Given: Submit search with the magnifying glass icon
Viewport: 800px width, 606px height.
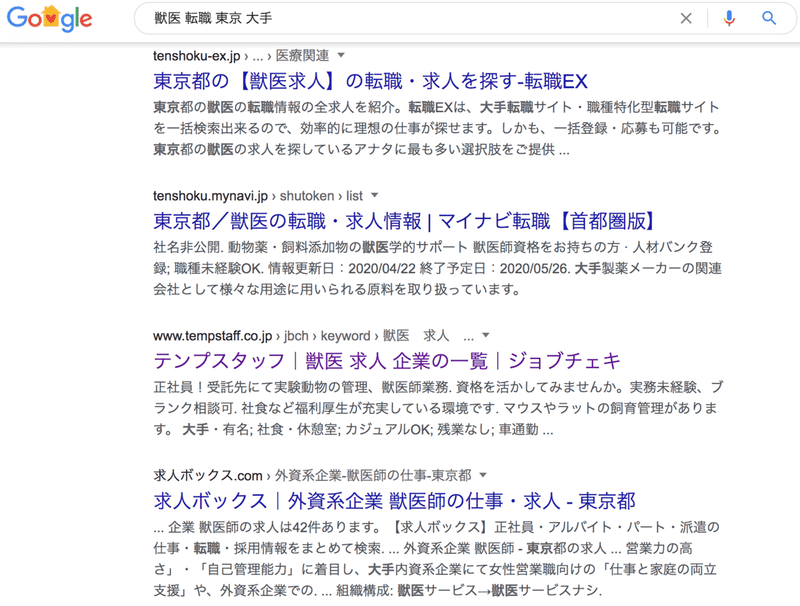Looking at the screenshot, I should [769, 18].
